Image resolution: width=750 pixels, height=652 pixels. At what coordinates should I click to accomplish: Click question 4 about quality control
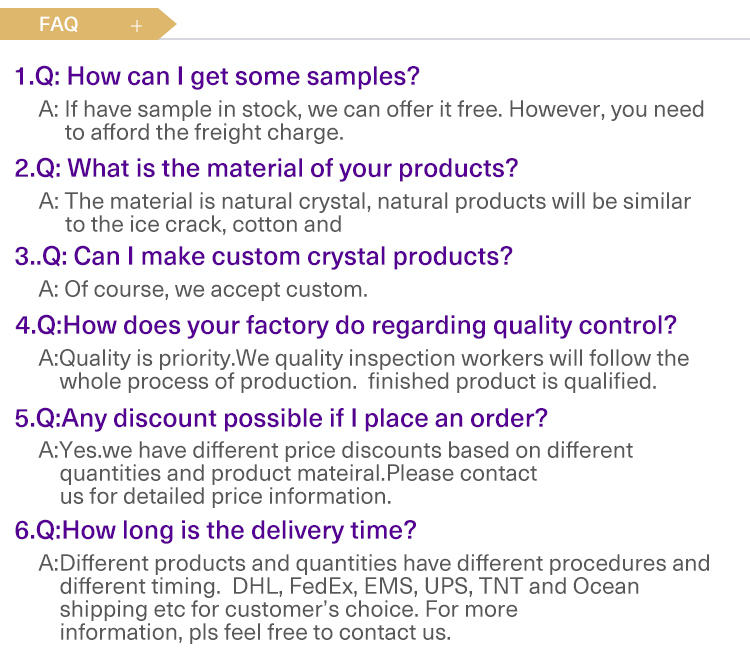pyautogui.click(x=346, y=326)
